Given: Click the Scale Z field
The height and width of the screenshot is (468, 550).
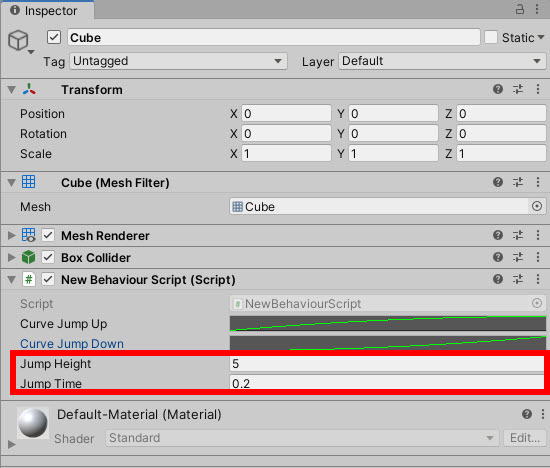Looking at the screenshot, I should pyautogui.click(x=501, y=154).
